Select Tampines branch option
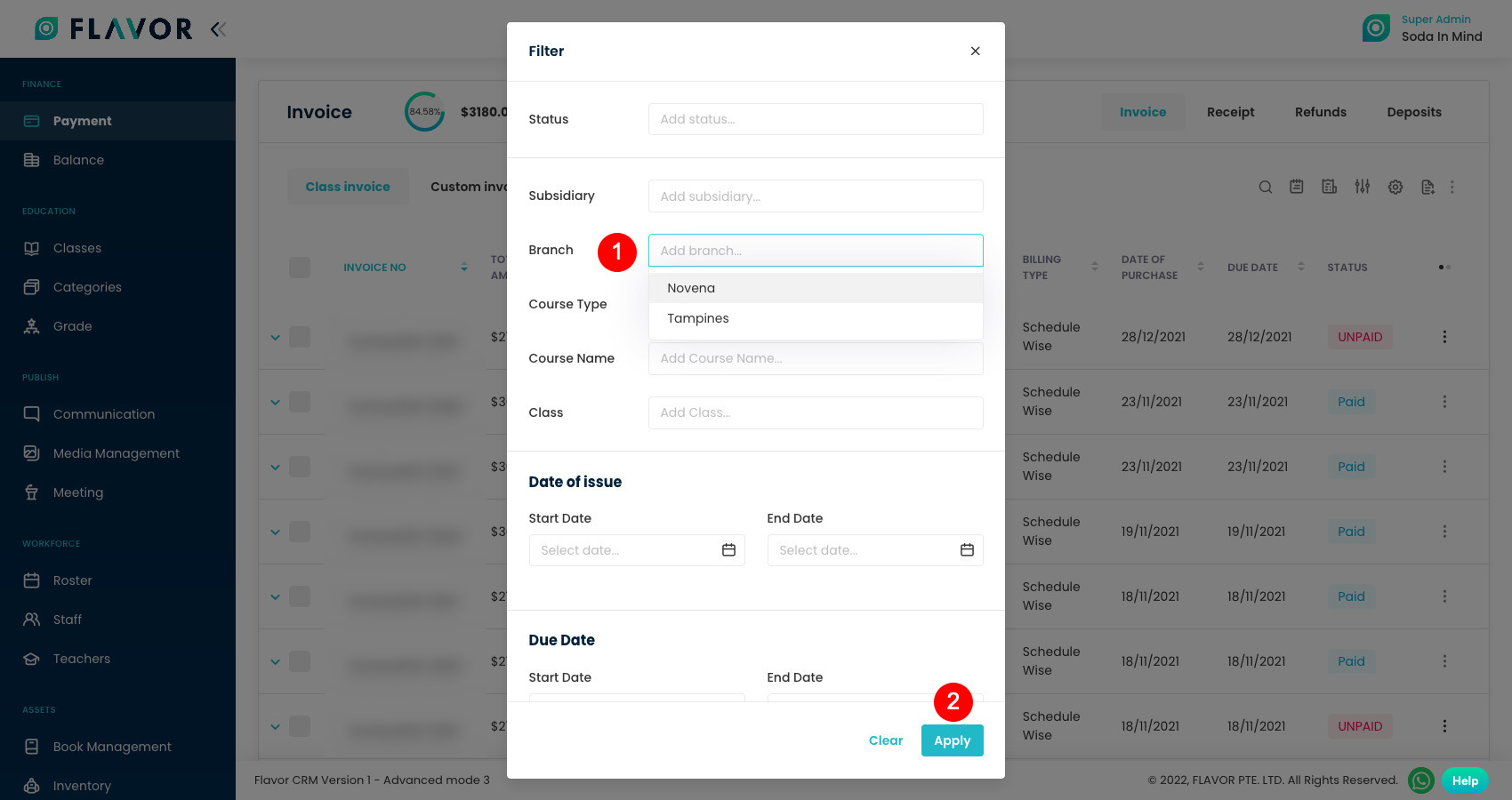The height and width of the screenshot is (800, 1512). click(x=816, y=318)
